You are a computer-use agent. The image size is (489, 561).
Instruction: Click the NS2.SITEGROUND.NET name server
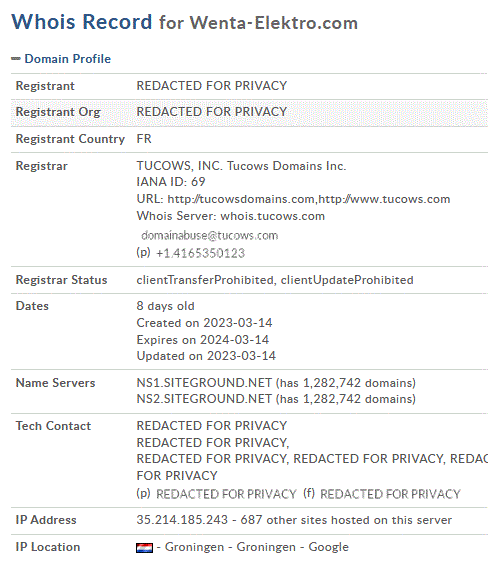(x=204, y=399)
